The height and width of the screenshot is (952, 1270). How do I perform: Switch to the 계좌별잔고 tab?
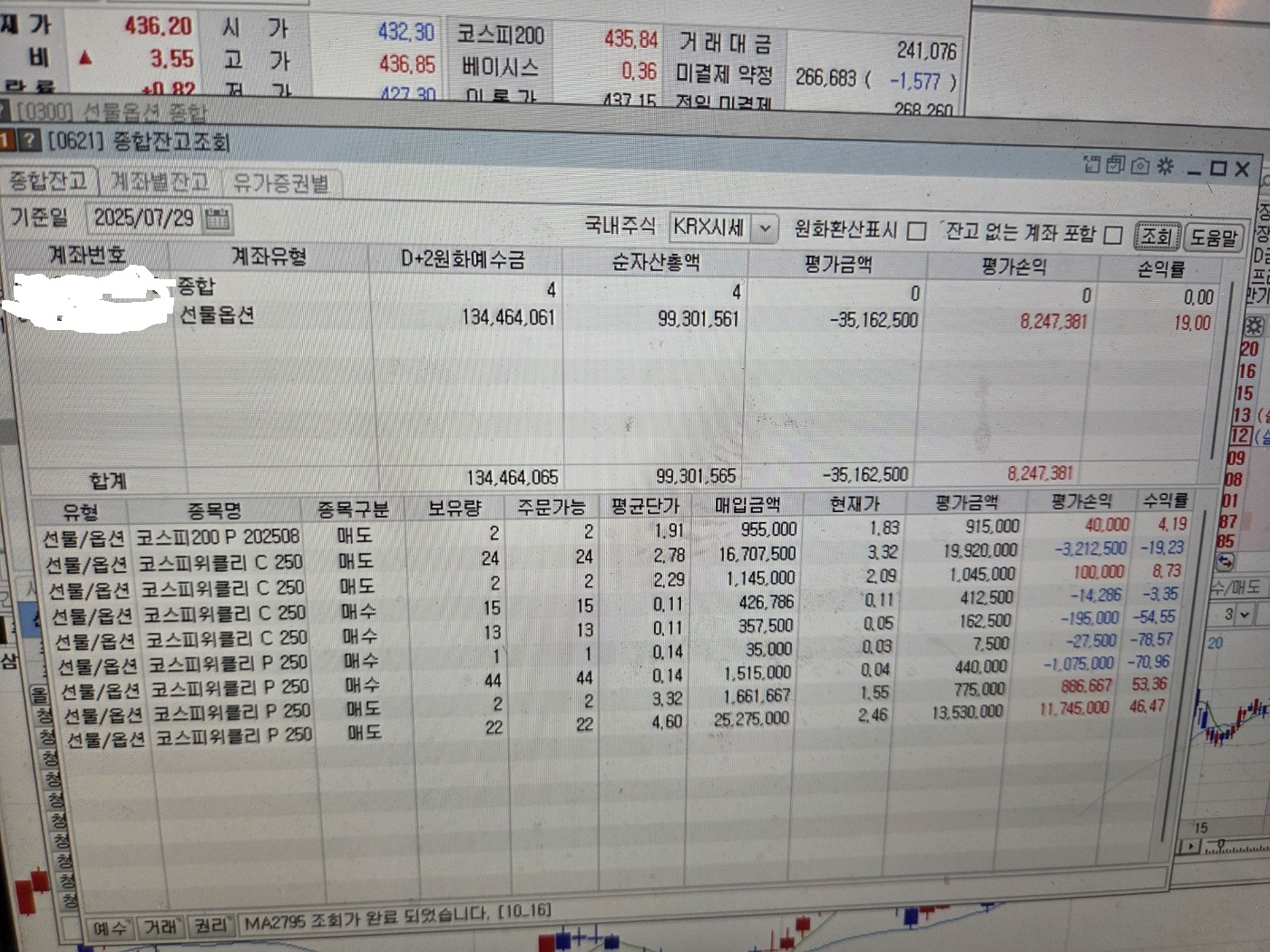(x=160, y=182)
